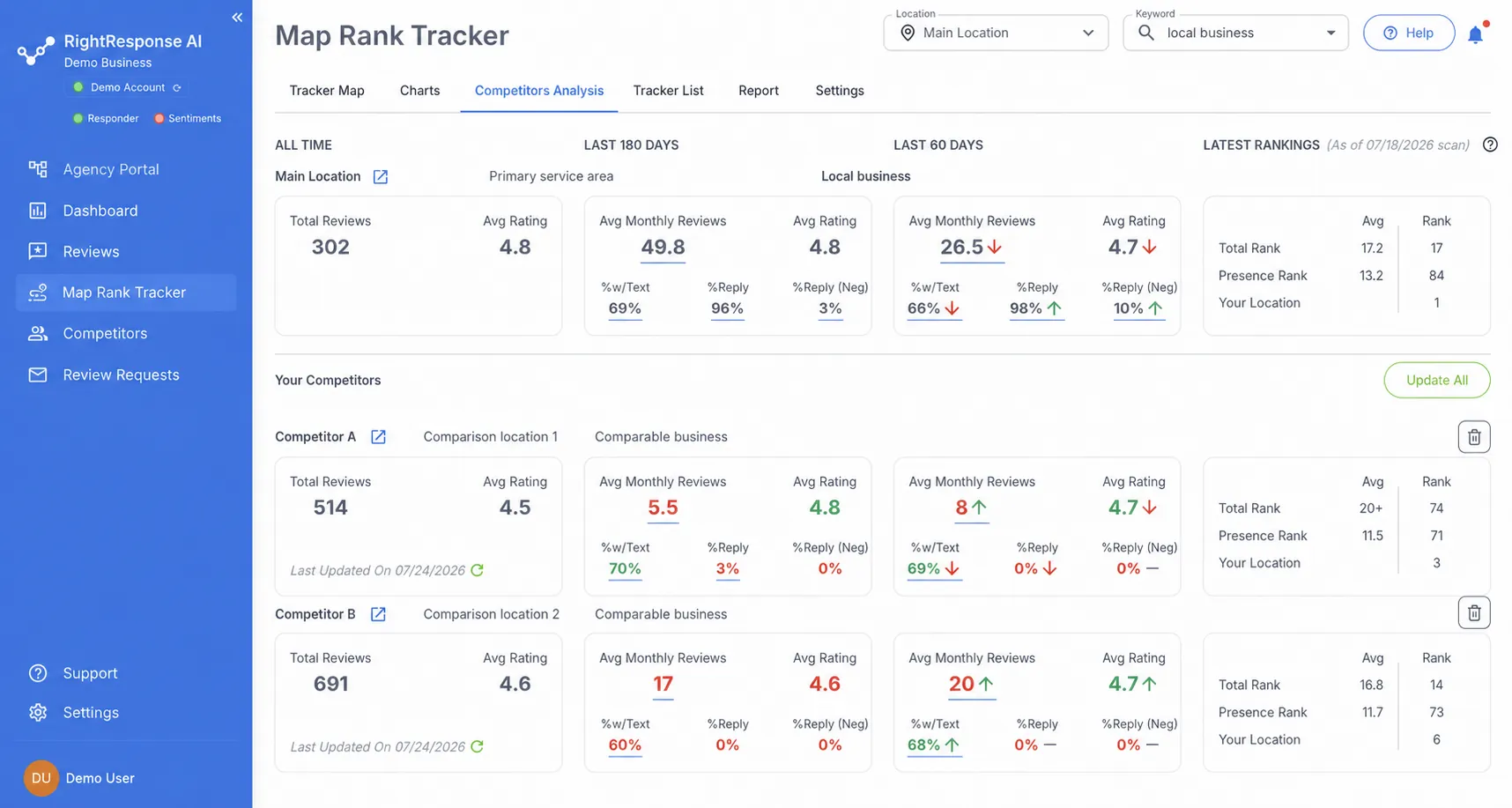The width and height of the screenshot is (1512, 808).
Task: Click Latest Rankings help question icon
Action: coord(1490,145)
